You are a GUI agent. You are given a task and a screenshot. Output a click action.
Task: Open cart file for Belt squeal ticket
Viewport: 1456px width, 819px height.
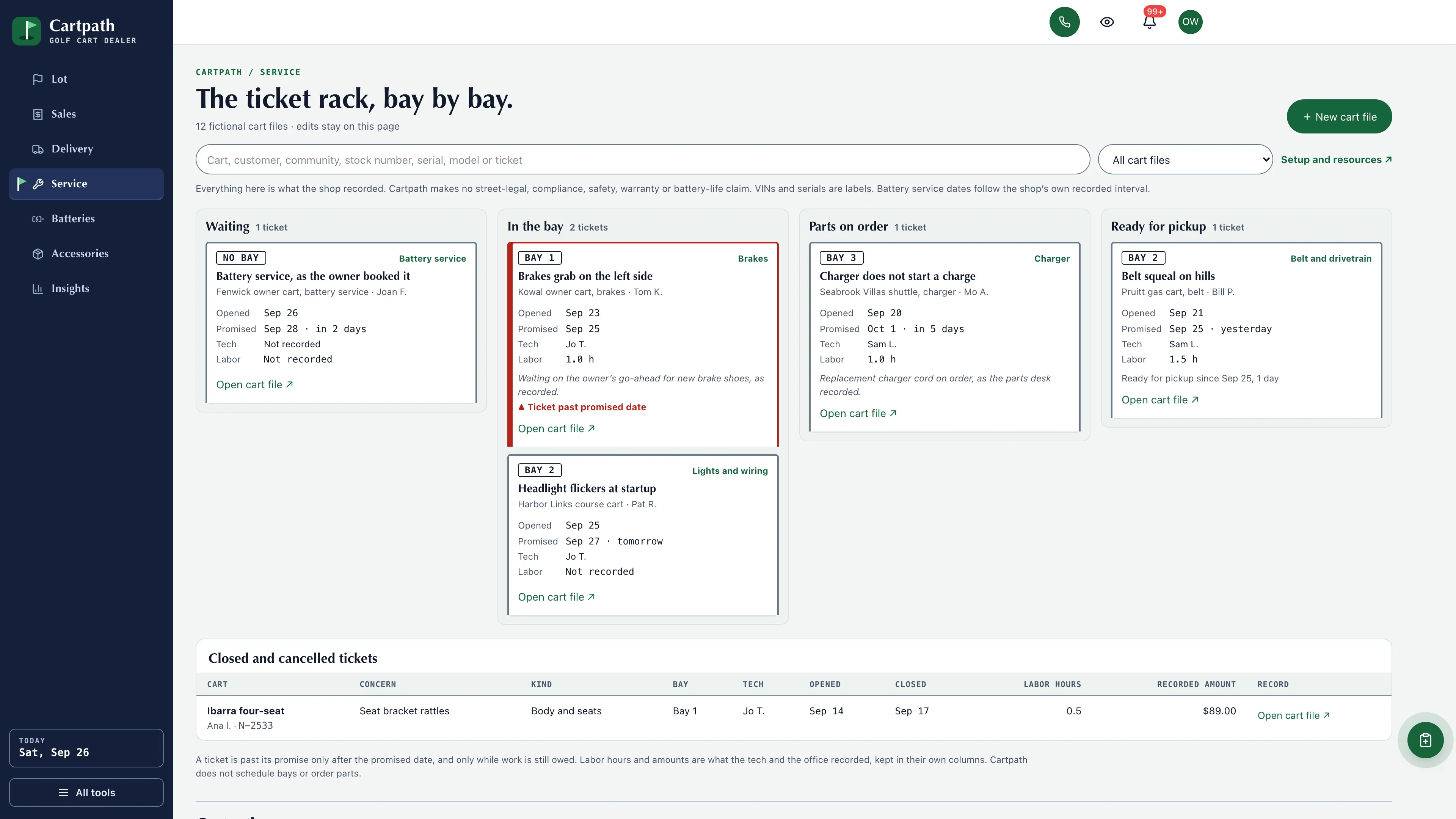[x=1160, y=400]
